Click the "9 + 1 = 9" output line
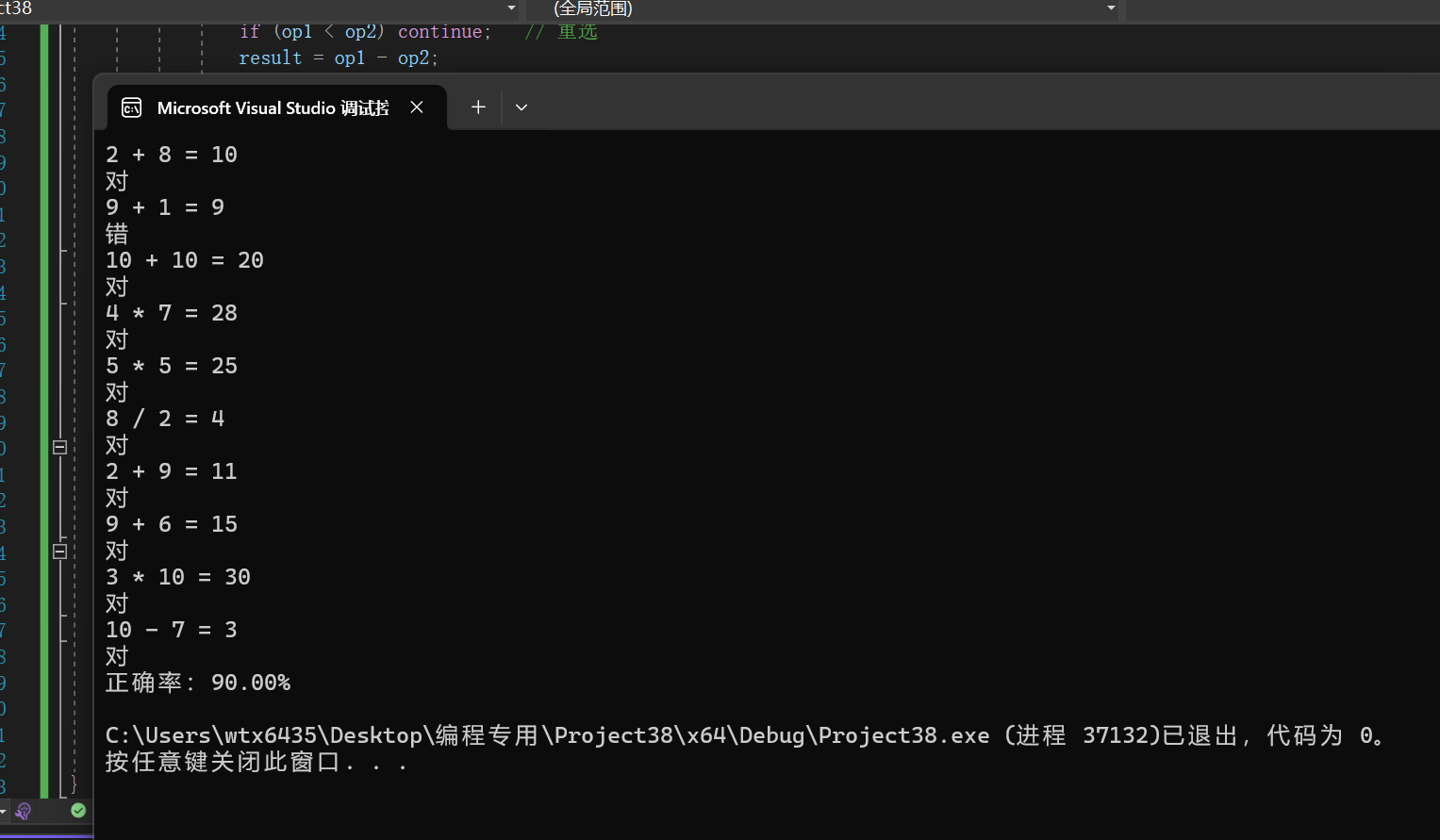 click(x=165, y=207)
